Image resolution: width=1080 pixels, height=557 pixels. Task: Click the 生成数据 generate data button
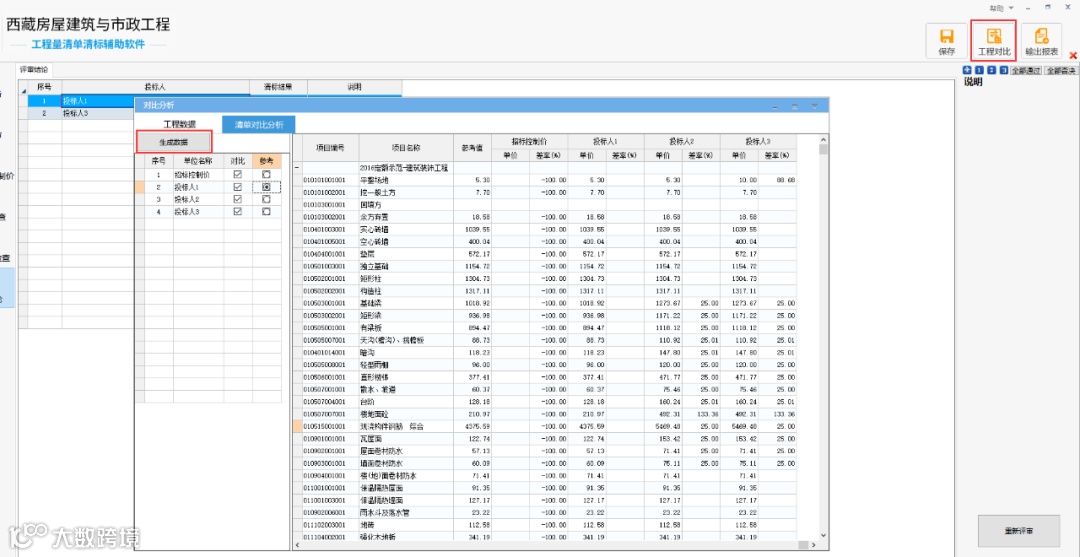[174, 142]
